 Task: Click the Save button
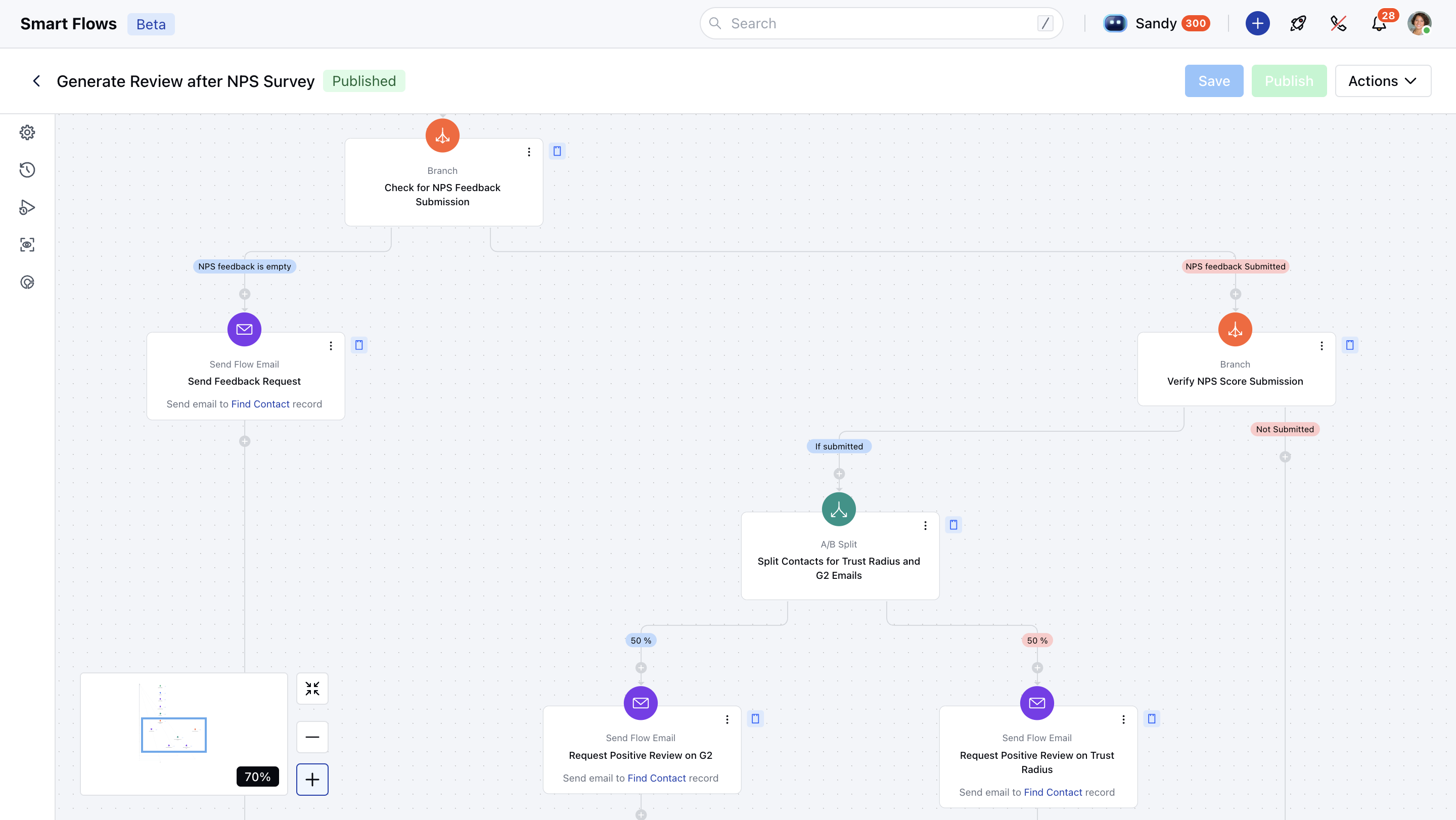(1213, 81)
